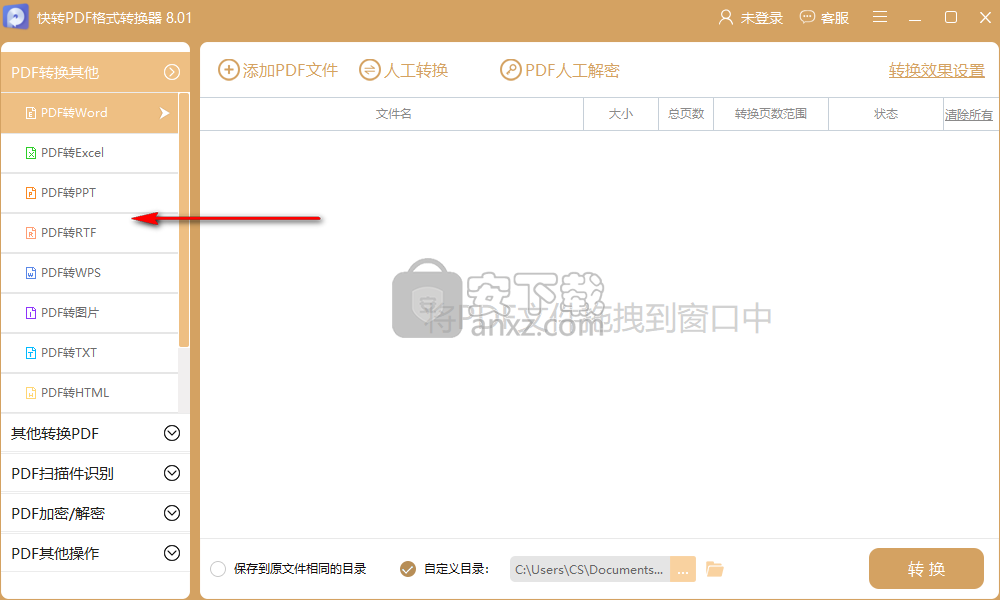Click the green PDF转Excel icon
1000x600 pixels.
click(31, 153)
